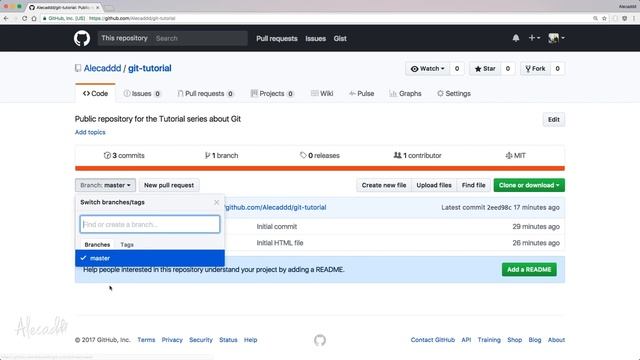Screen dimensions: 640x360
Task: View the 1 branch page
Action: click(x=221, y=156)
